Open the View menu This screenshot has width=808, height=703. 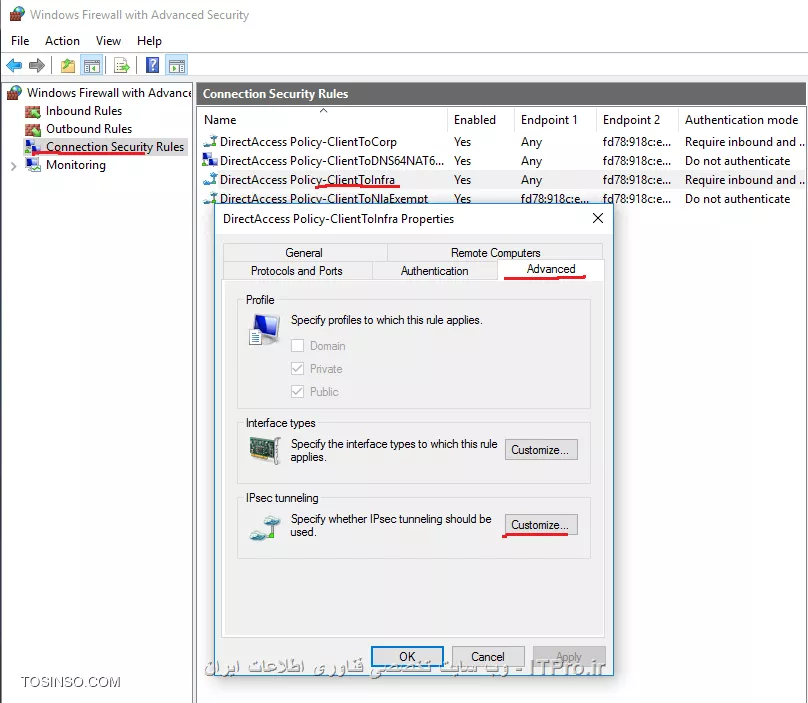click(x=108, y=41)
